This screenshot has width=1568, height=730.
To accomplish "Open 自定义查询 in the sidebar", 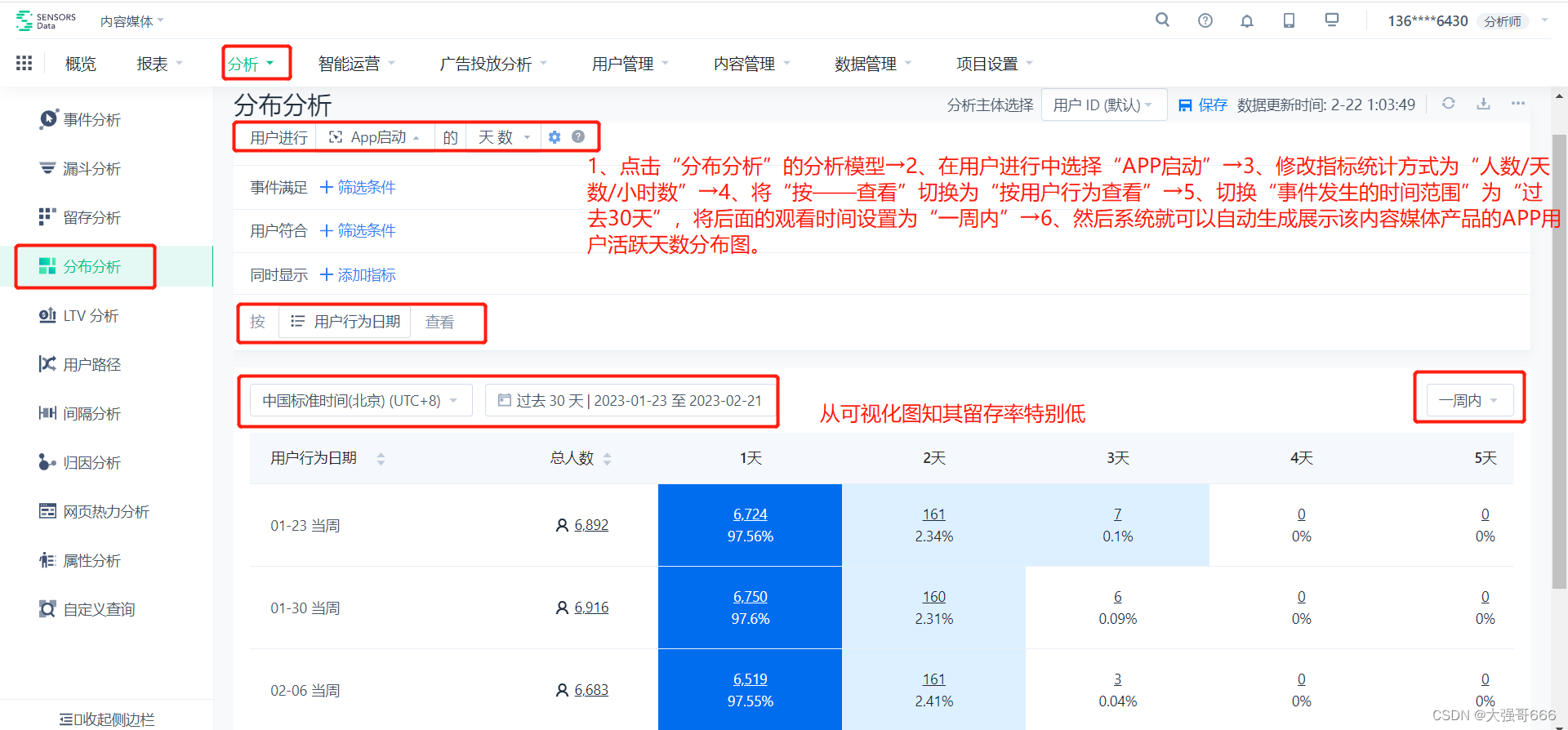I will tap(87, 610).
